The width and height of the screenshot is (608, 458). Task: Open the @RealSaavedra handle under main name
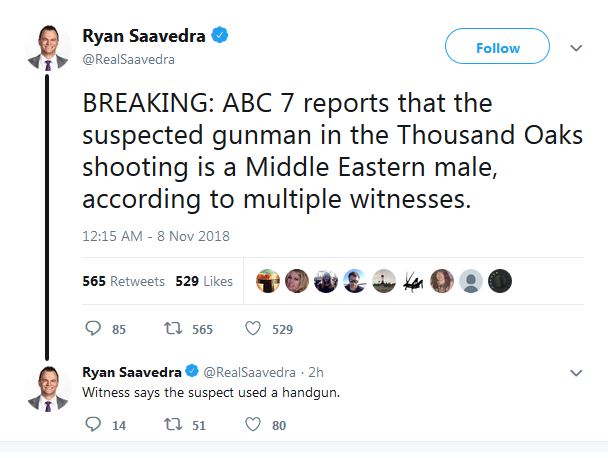pyautogui.click(x=128, y=59)
